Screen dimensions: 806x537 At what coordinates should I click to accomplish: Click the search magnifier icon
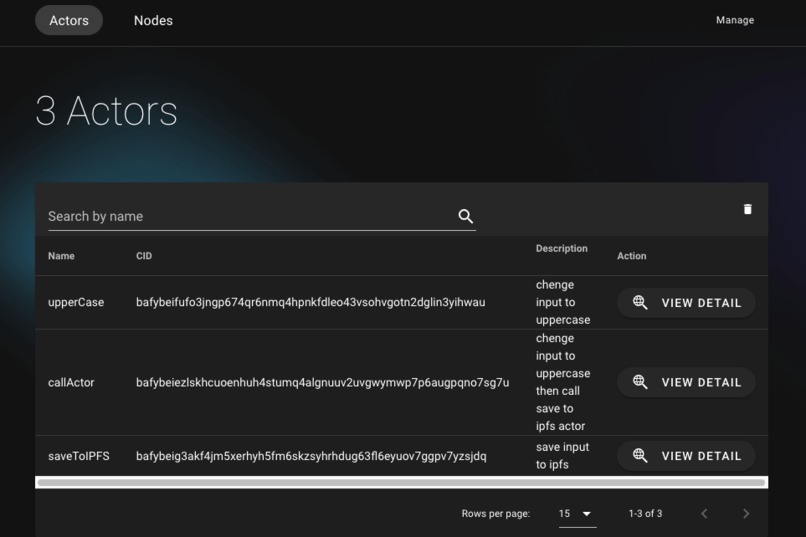pos(465,216)
